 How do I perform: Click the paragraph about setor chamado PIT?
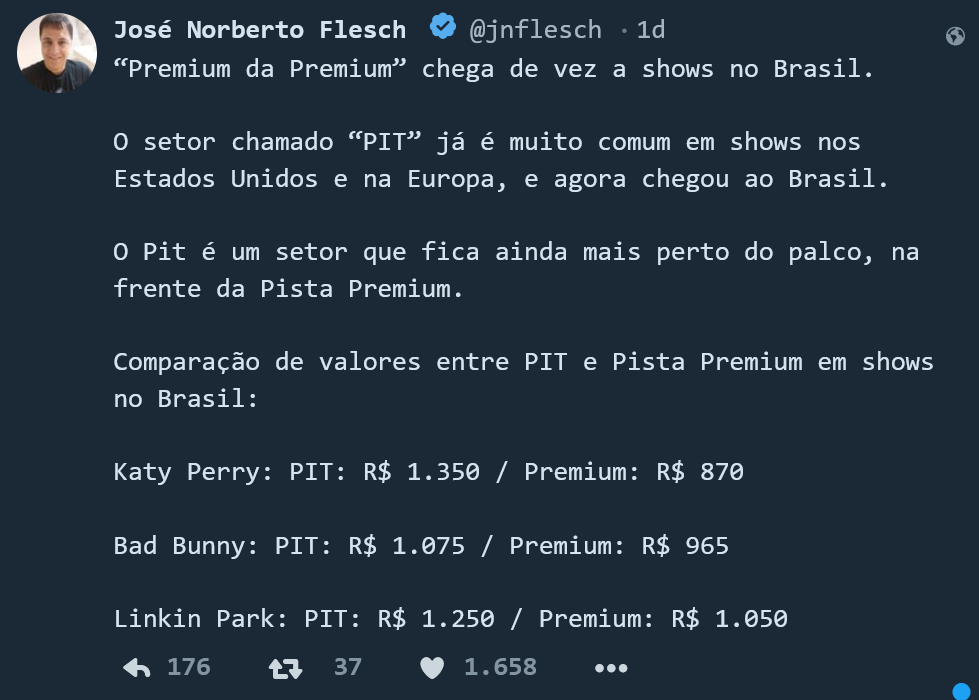500,160
